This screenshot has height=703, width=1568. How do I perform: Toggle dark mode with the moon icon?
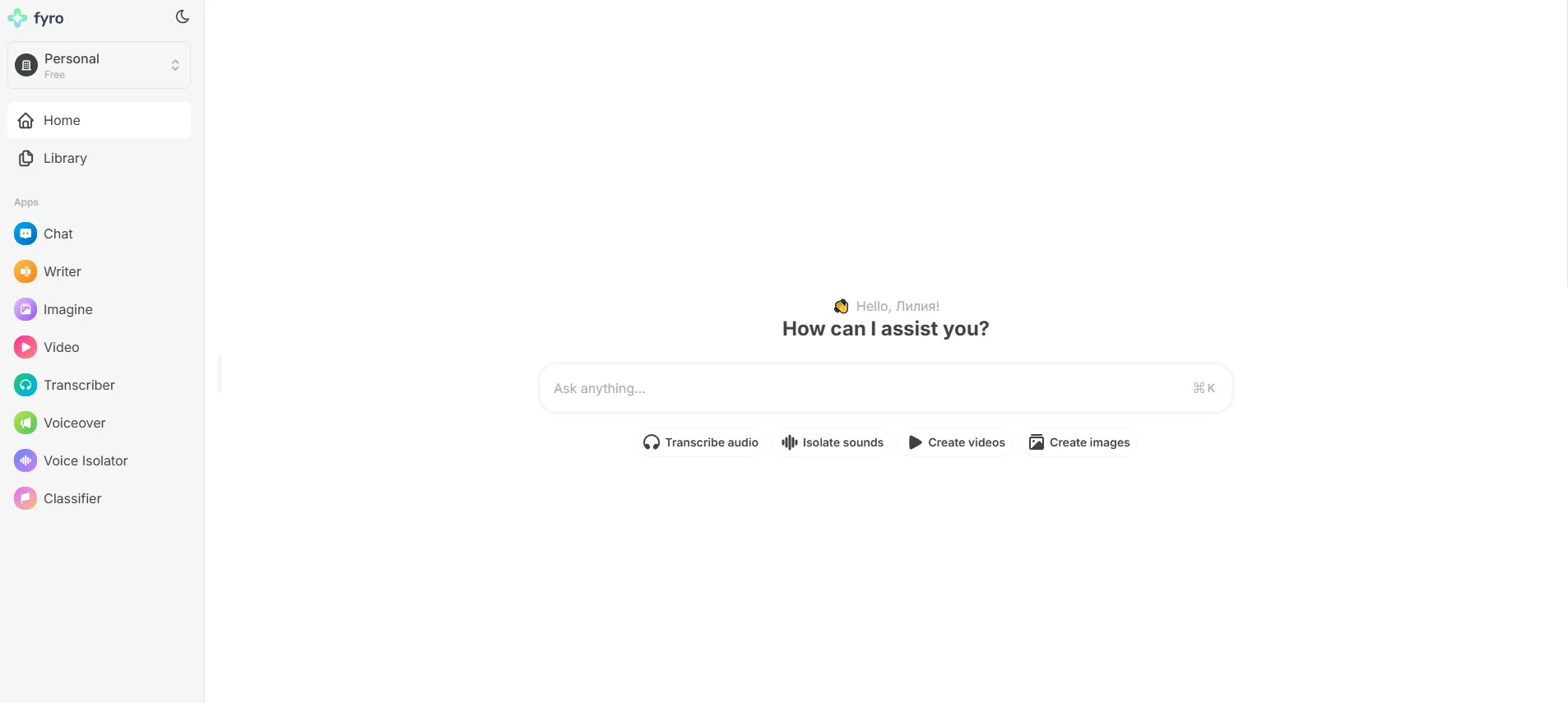183,17
